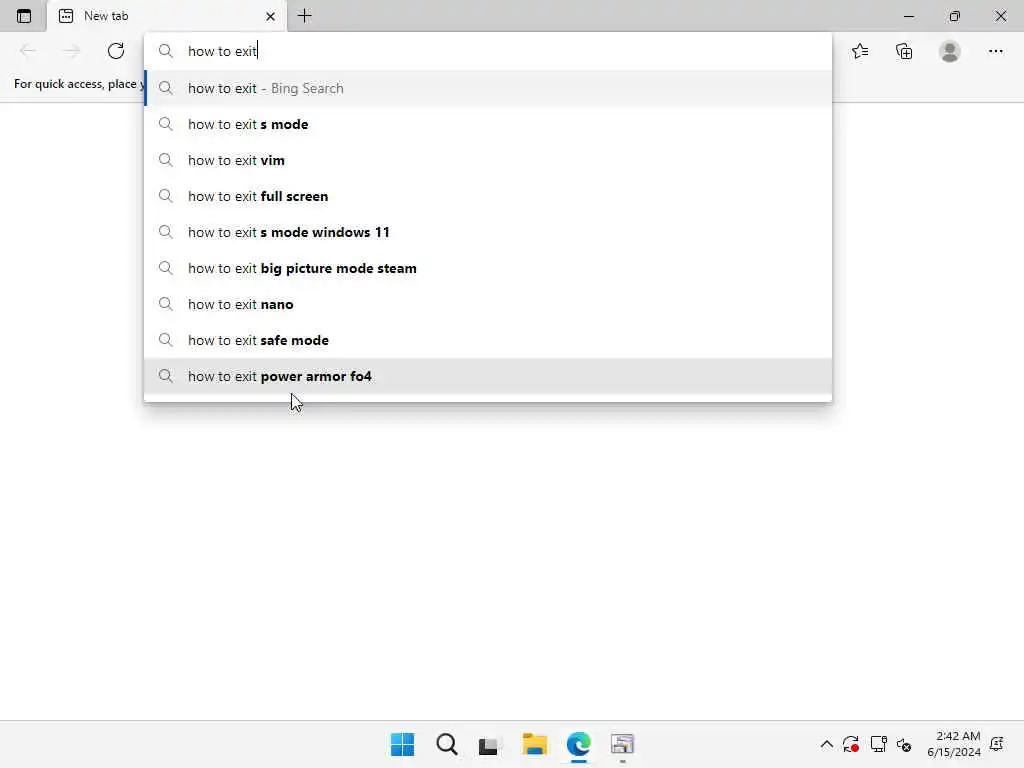Click the Back navigation arrow
The image size is (1024, 768).
tap(27, 51)
